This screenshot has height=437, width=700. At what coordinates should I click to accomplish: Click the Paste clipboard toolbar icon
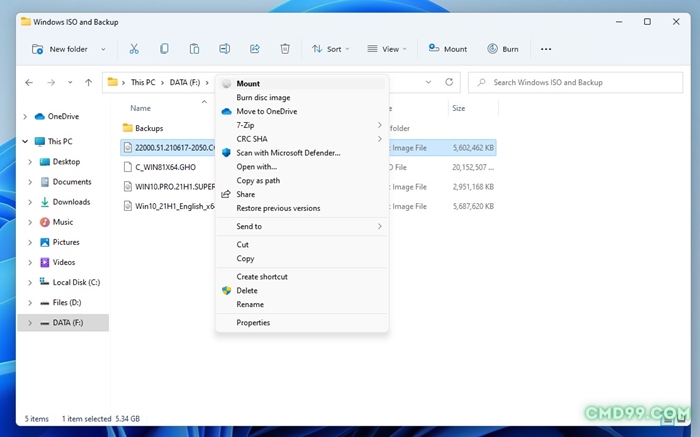coord(194,49)
